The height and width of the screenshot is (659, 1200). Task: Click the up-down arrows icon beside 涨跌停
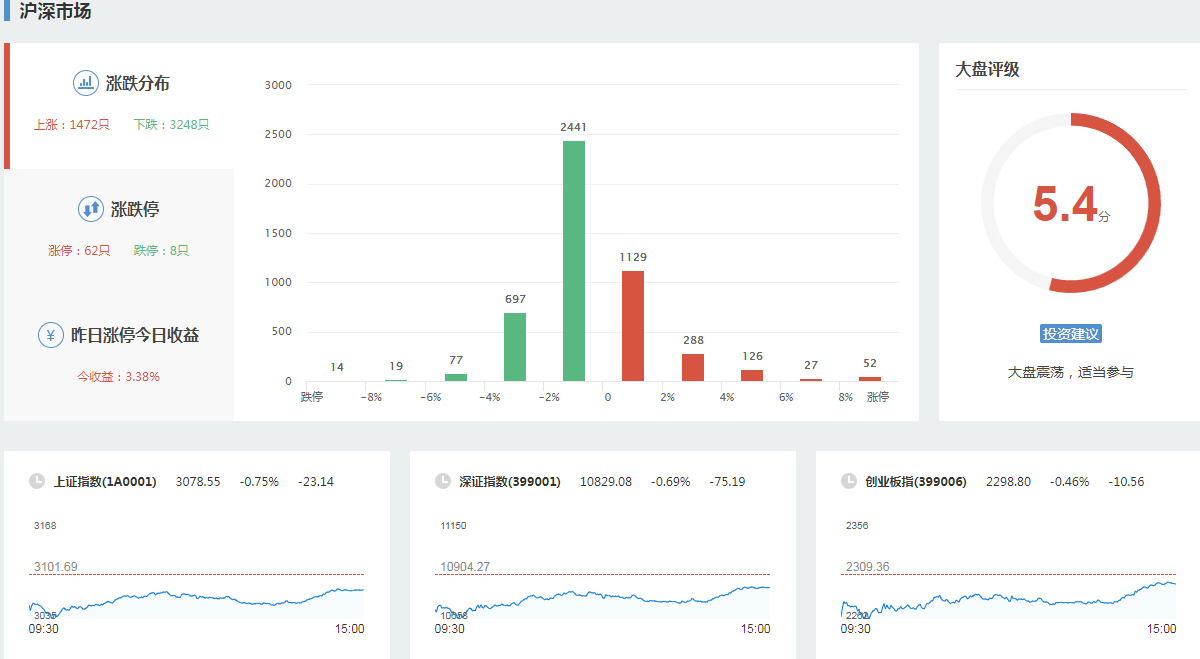[91, 209]
